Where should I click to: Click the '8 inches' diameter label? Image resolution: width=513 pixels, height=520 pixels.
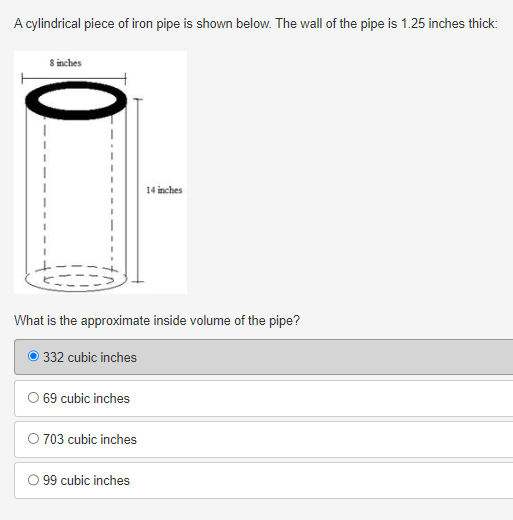point(66,63)
